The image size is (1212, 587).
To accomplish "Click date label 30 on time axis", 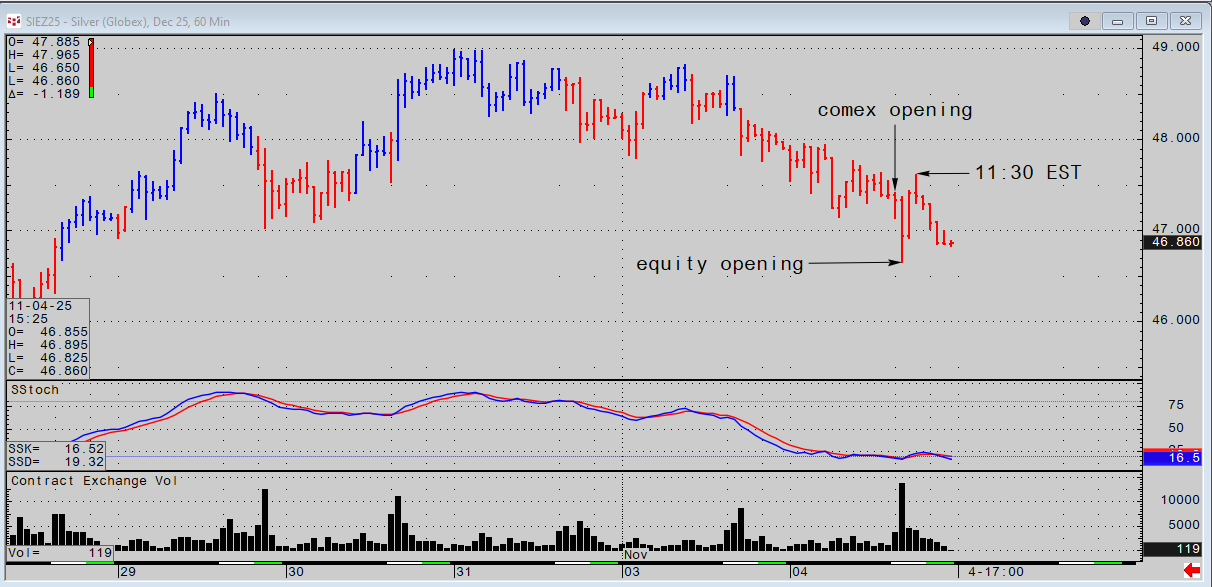I will pyautogui.click(x=295, y=572).
